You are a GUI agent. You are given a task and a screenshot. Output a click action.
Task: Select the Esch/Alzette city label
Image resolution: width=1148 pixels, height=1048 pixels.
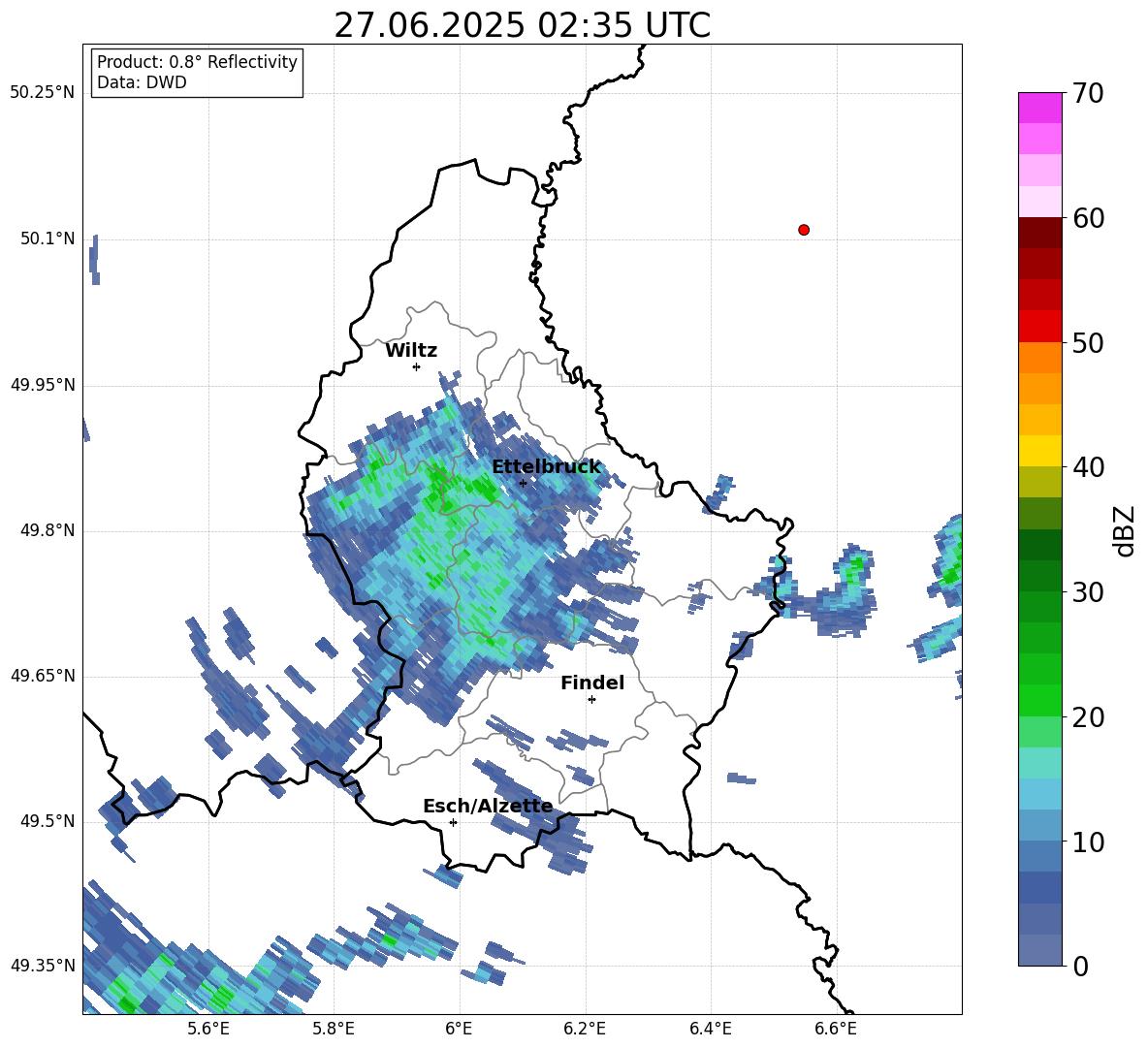point(488,807)
